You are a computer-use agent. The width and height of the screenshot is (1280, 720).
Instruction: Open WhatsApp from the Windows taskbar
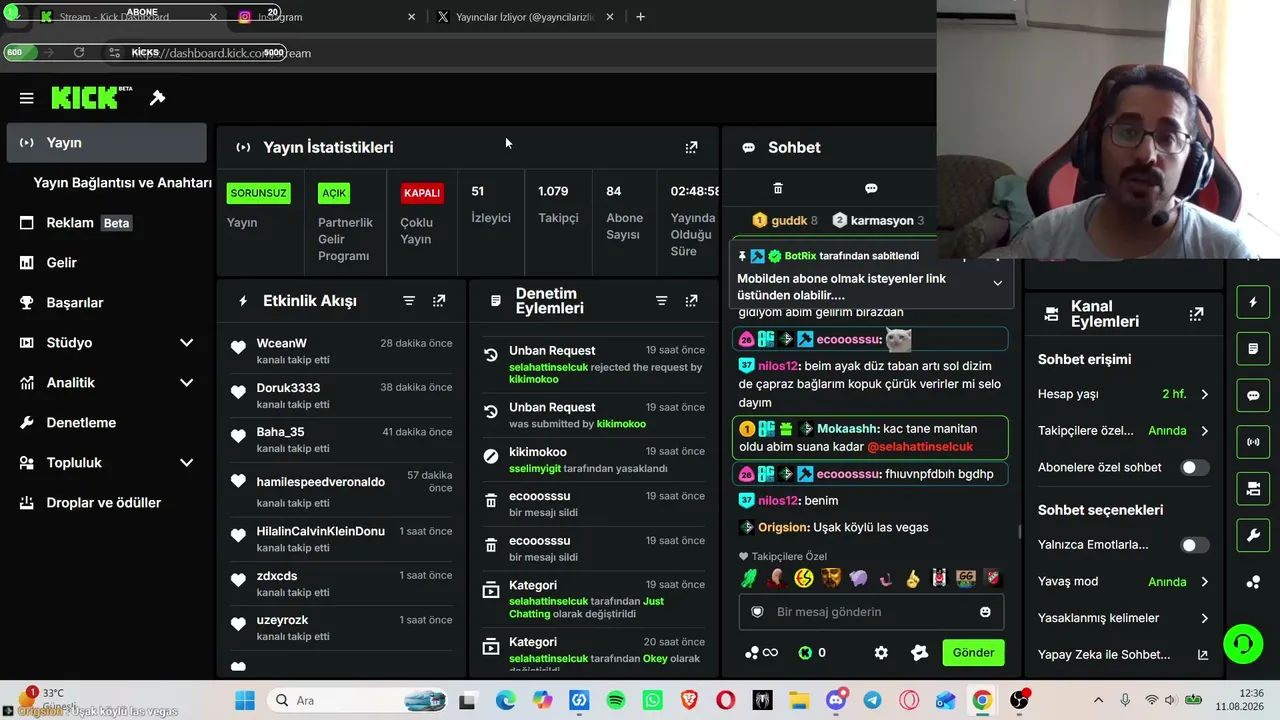(653, 701)
